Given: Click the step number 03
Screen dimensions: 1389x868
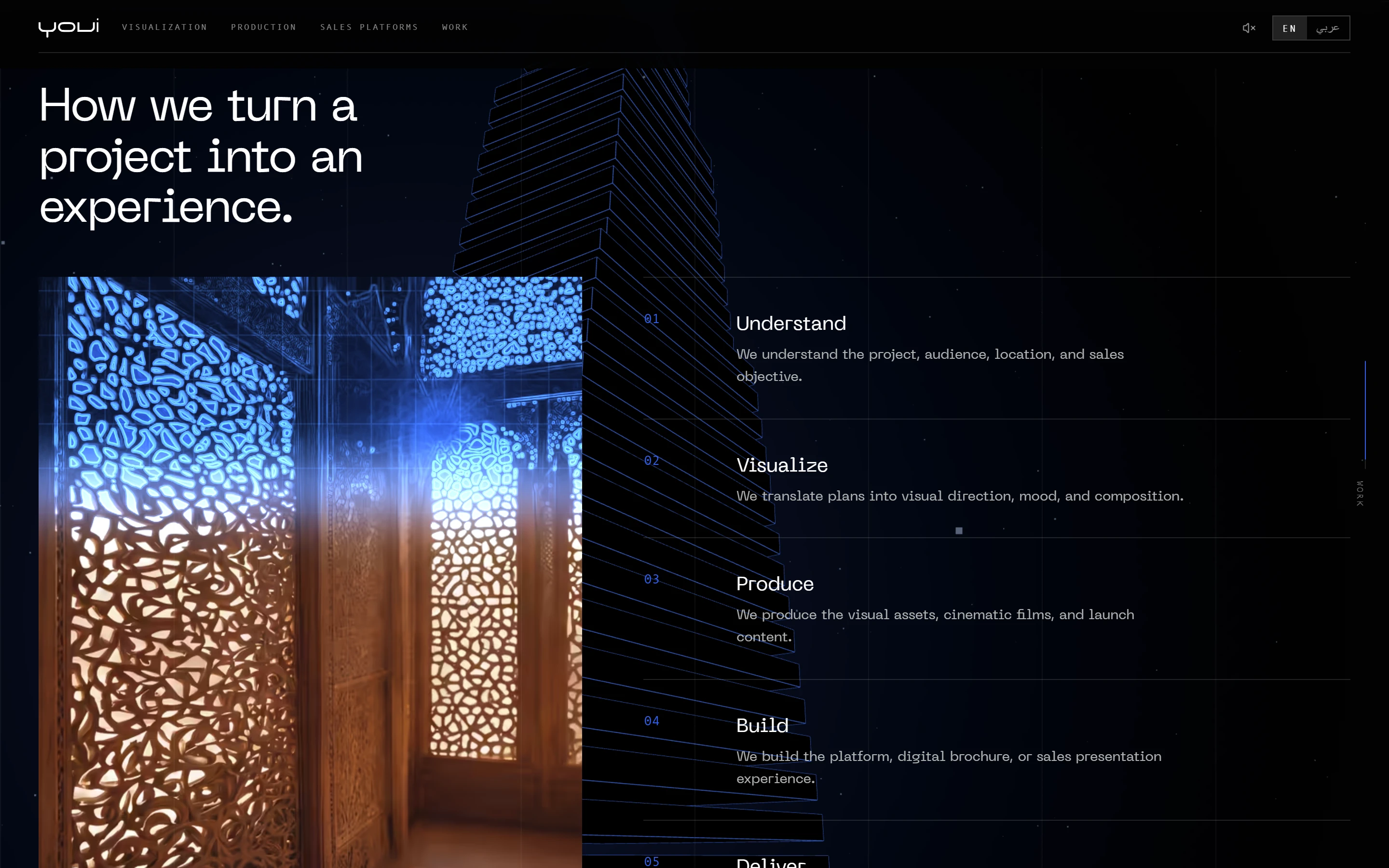Looking at the screenshot, I should coord(652,579).
